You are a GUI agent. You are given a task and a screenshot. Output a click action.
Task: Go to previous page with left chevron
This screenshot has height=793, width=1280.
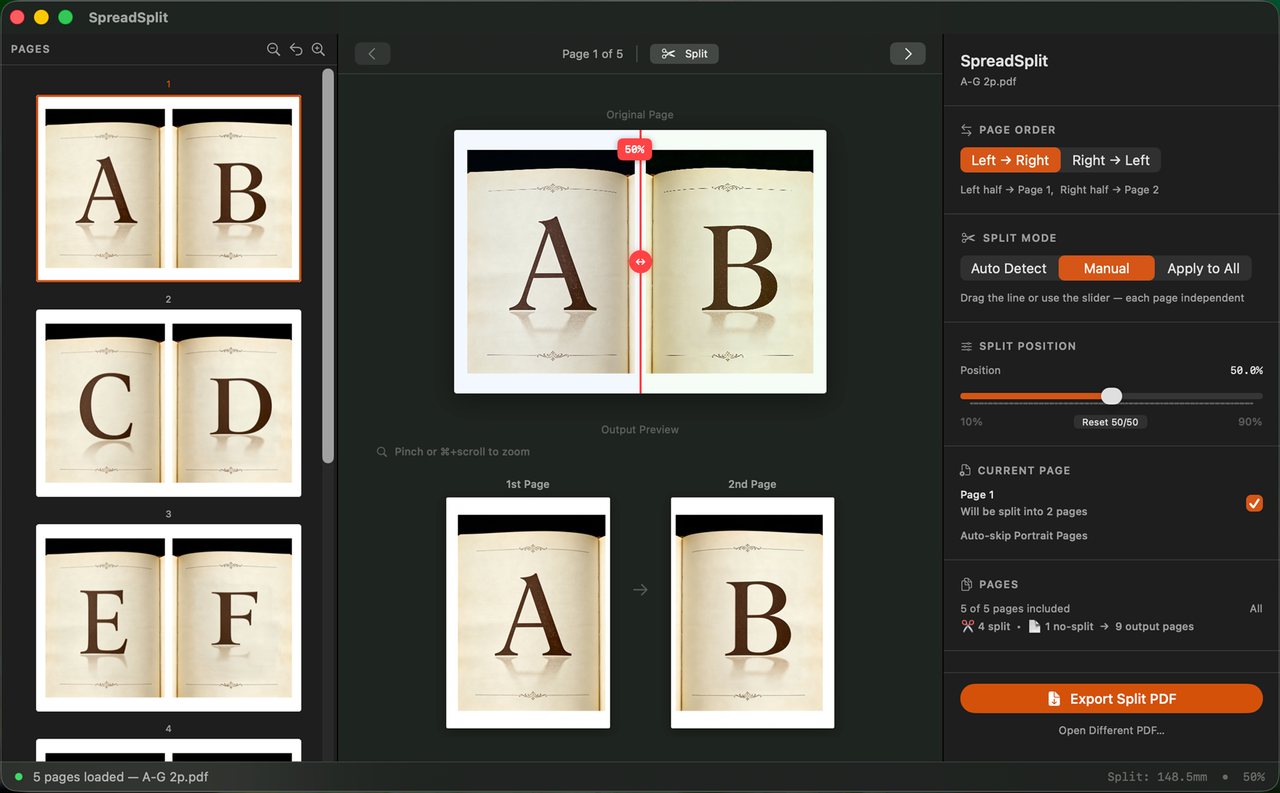point(372,54)
